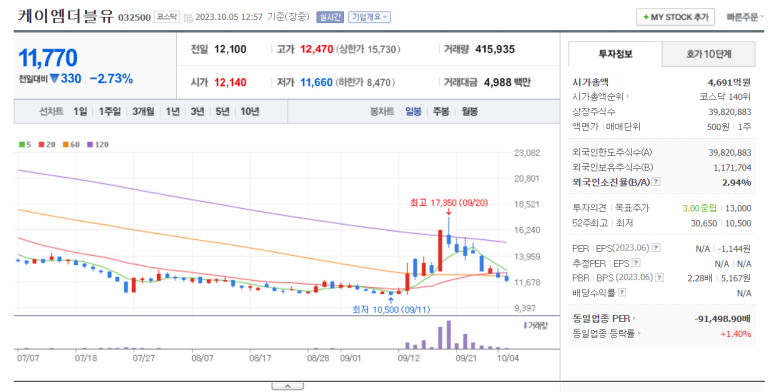Click the 외국인소진율 value 2.94%
773x392 pixels.
(x=737, y=182)
